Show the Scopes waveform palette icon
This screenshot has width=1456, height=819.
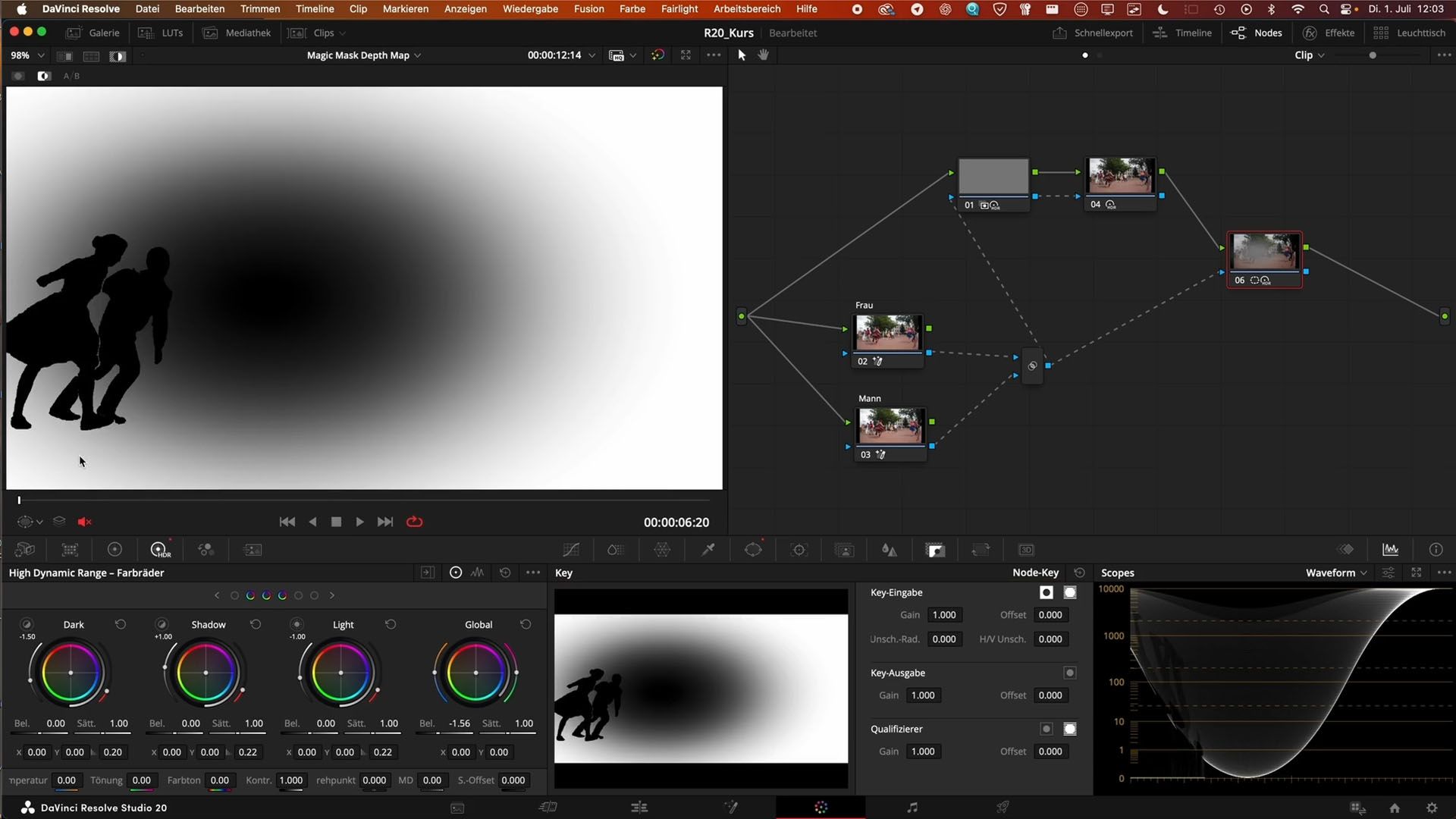[1390, 550]
